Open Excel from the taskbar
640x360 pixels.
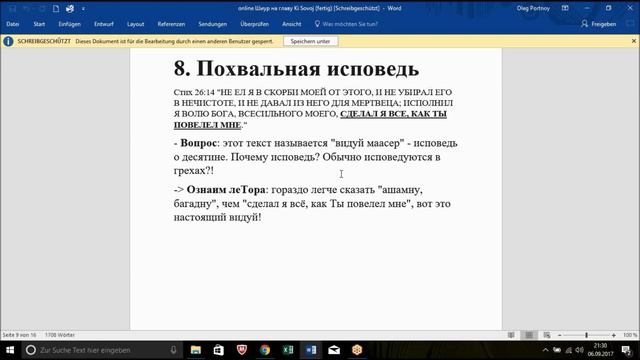288,350
